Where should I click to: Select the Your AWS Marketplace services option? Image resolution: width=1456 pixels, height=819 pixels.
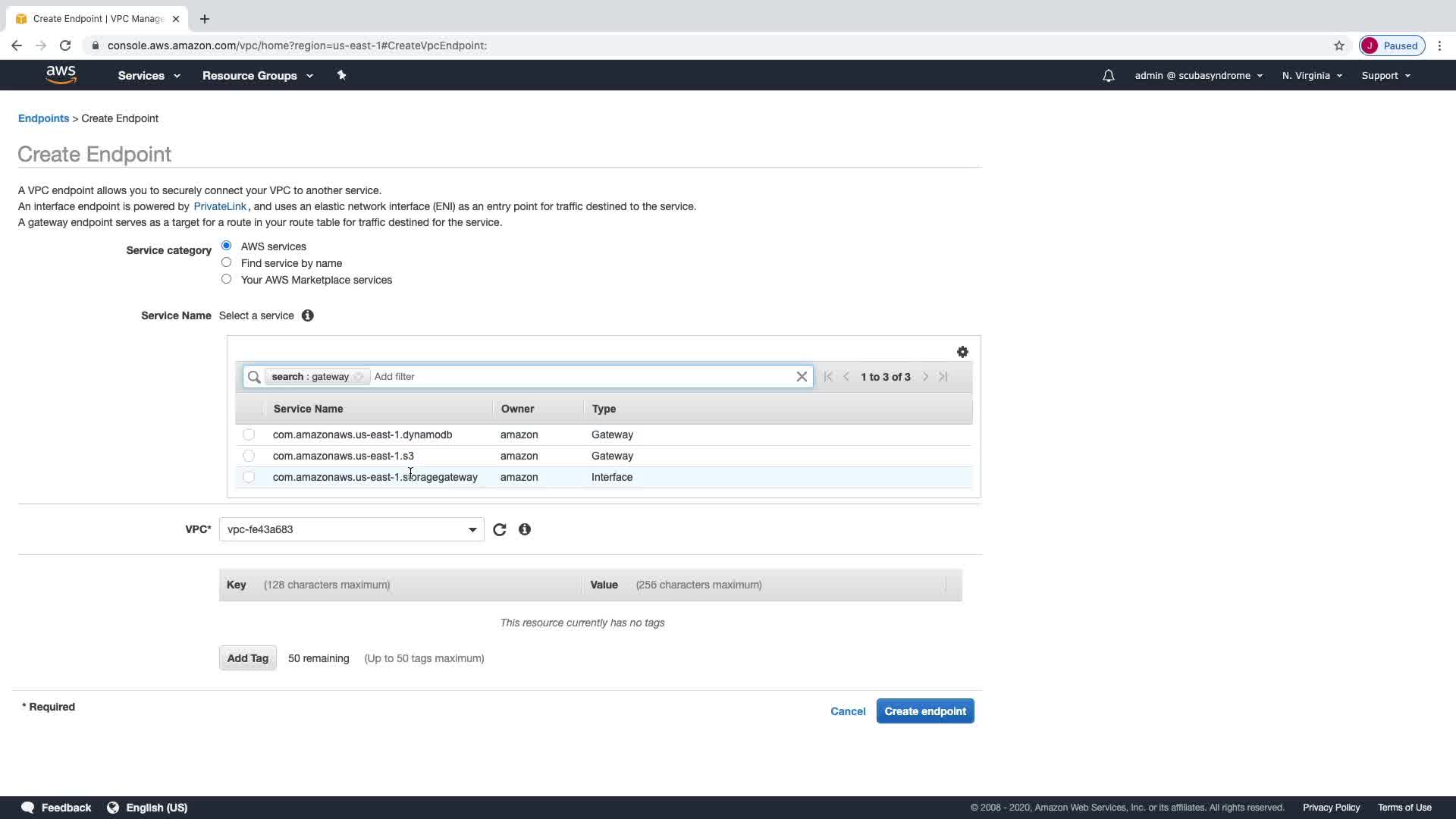226,279
